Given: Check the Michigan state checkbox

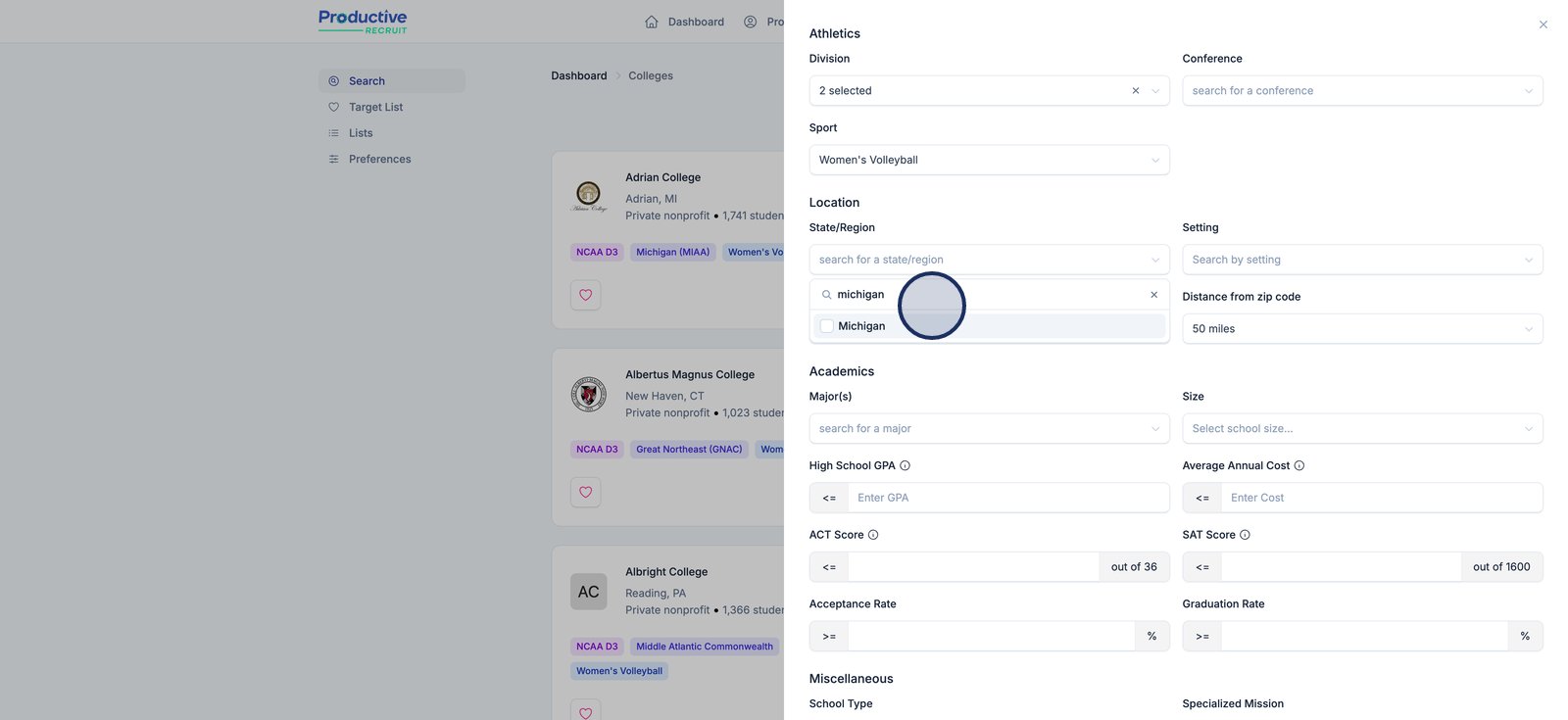Looking at the screenshot, I should pos(827,326).
